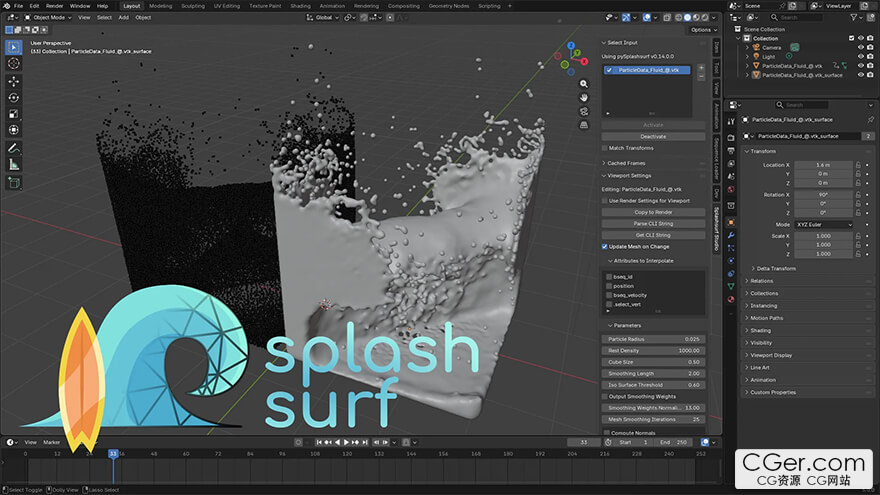This screenshot has width=880, height=495.
Task: Hide the Camera in the outliner
Action: coord(861,47)
